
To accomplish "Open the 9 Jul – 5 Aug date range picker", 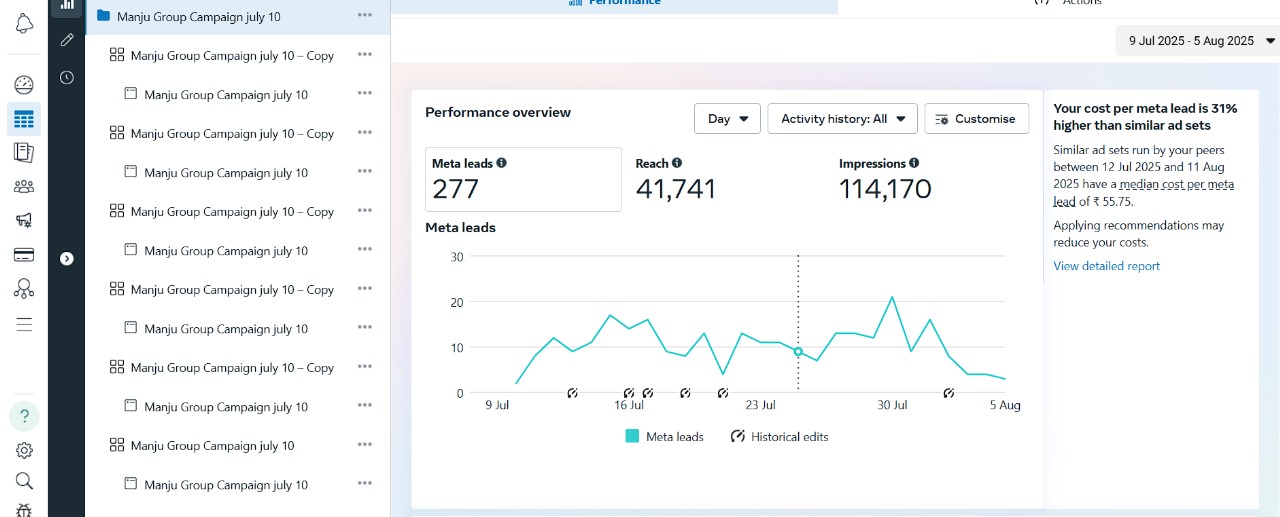I will pyautogui.click(x=1198, y=41).
